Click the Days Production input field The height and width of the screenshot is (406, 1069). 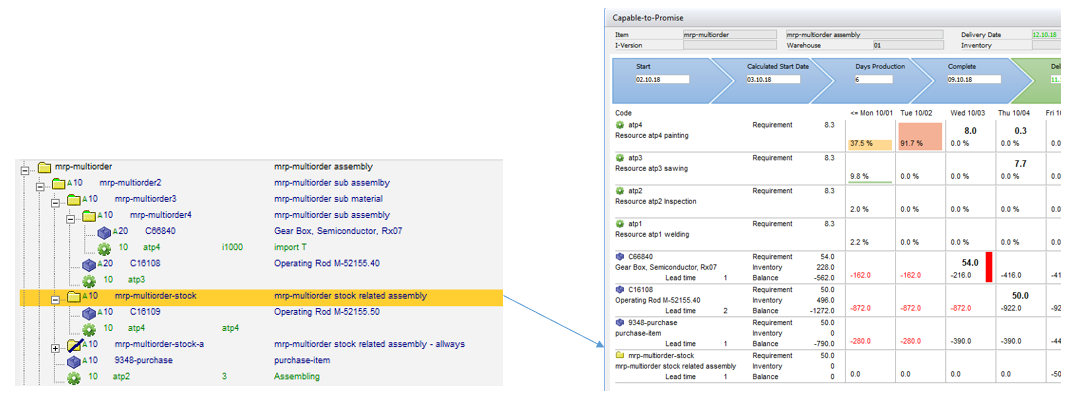(x=880, y=79)
